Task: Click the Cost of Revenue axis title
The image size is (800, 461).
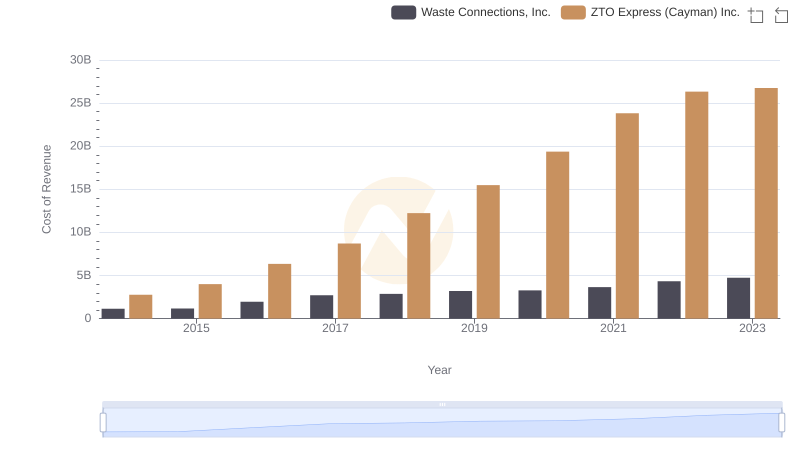Action: click(x=46, y=189)
